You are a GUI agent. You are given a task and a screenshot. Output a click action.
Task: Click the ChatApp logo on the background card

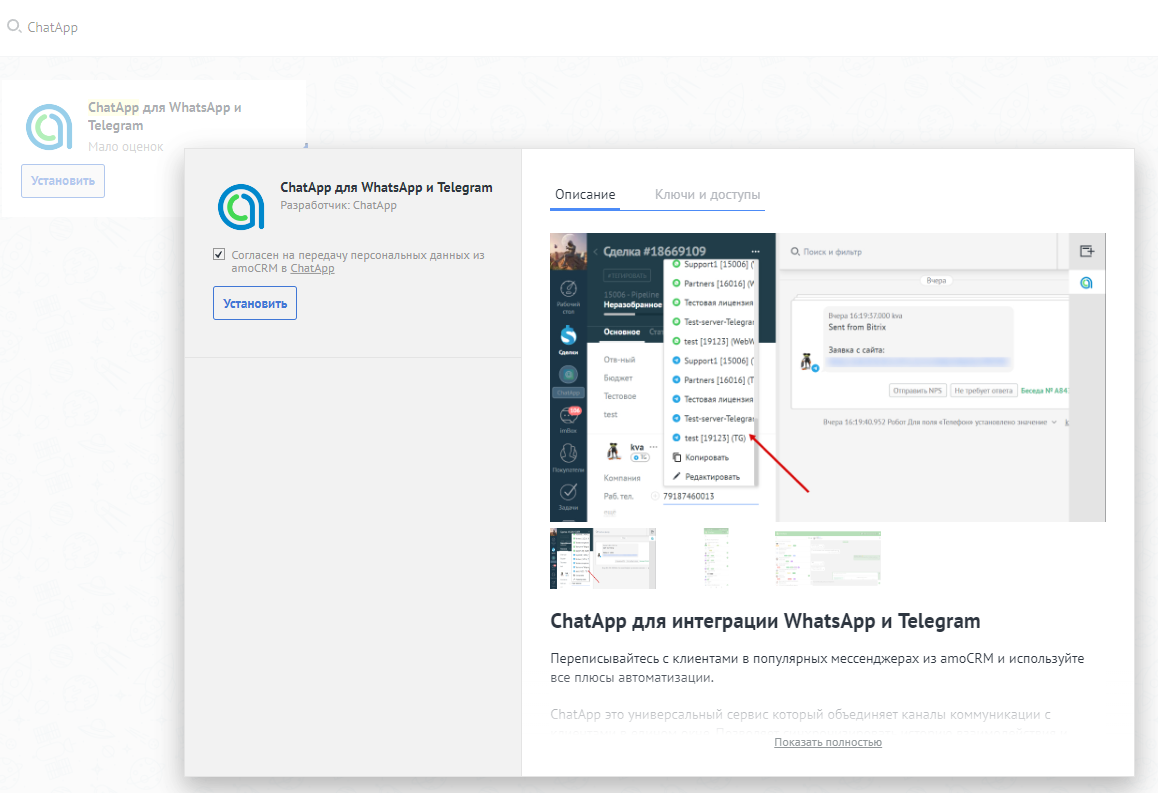click(x=49, y=126)
